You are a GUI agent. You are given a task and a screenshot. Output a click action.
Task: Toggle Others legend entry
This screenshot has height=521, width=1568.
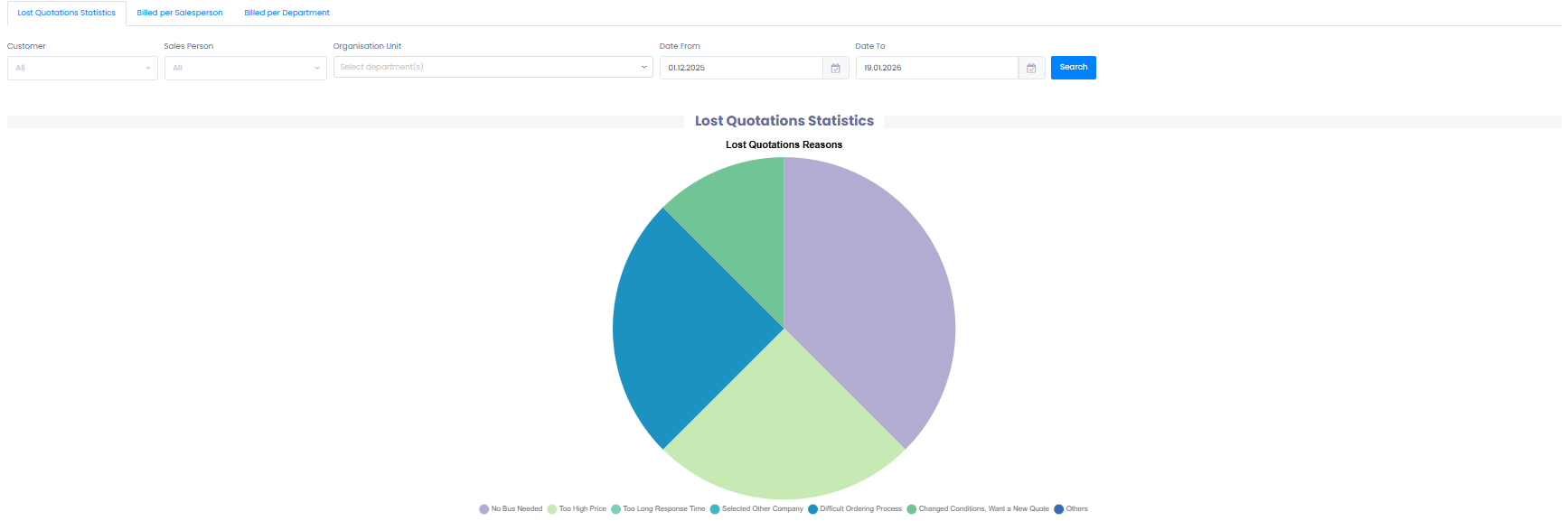[x=1071, y=509]
